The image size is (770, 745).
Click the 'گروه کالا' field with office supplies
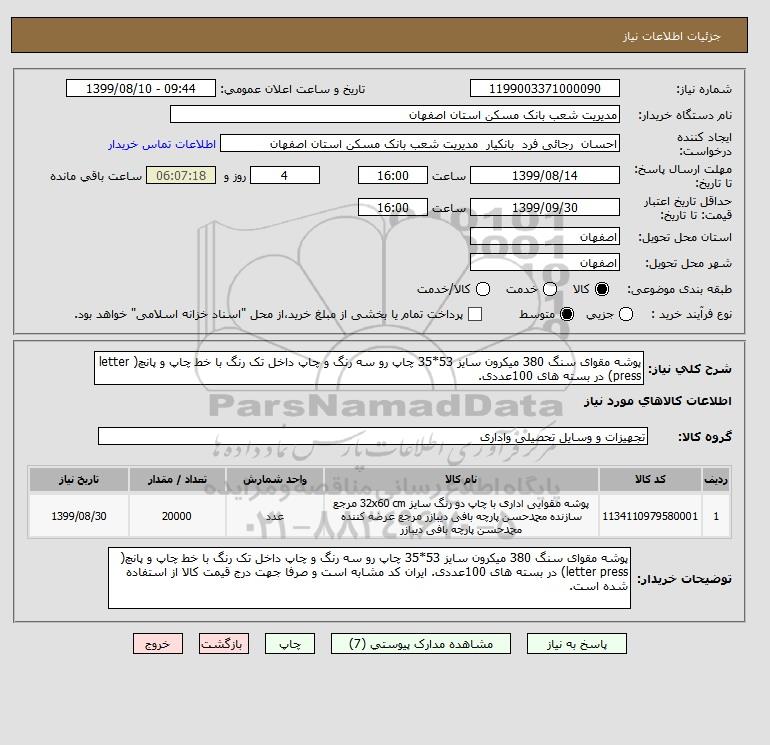(374, 437)
